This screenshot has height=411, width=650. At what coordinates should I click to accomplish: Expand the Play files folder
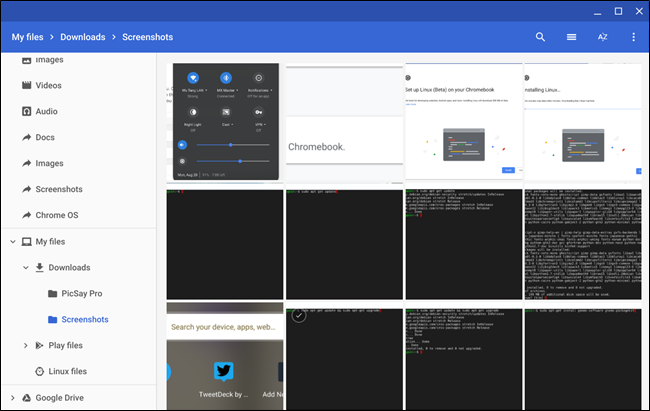25,346
